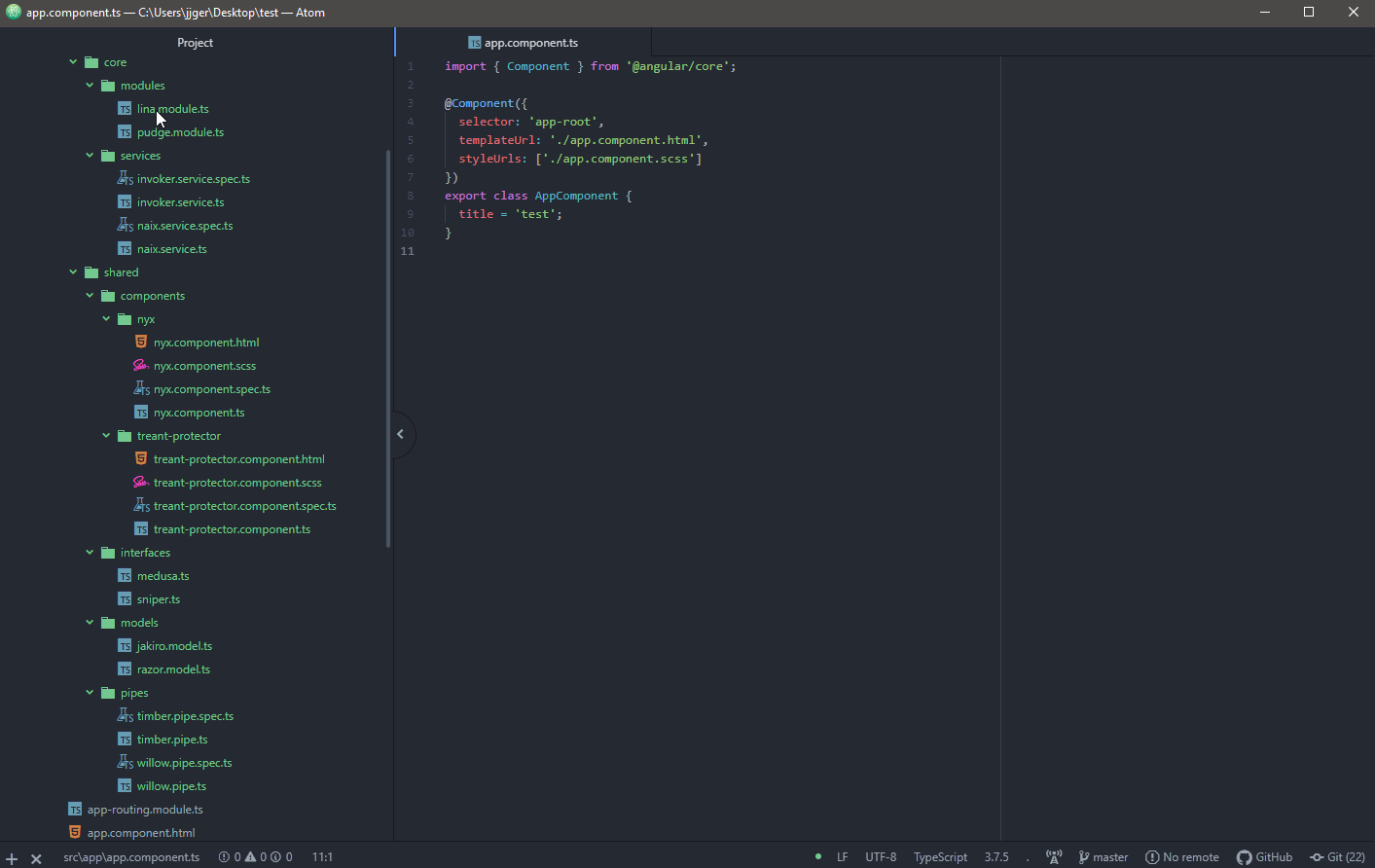This screenshot has width=1375, height=868.
Task: Collapse the core folder
Action: (x=73, y=62)
